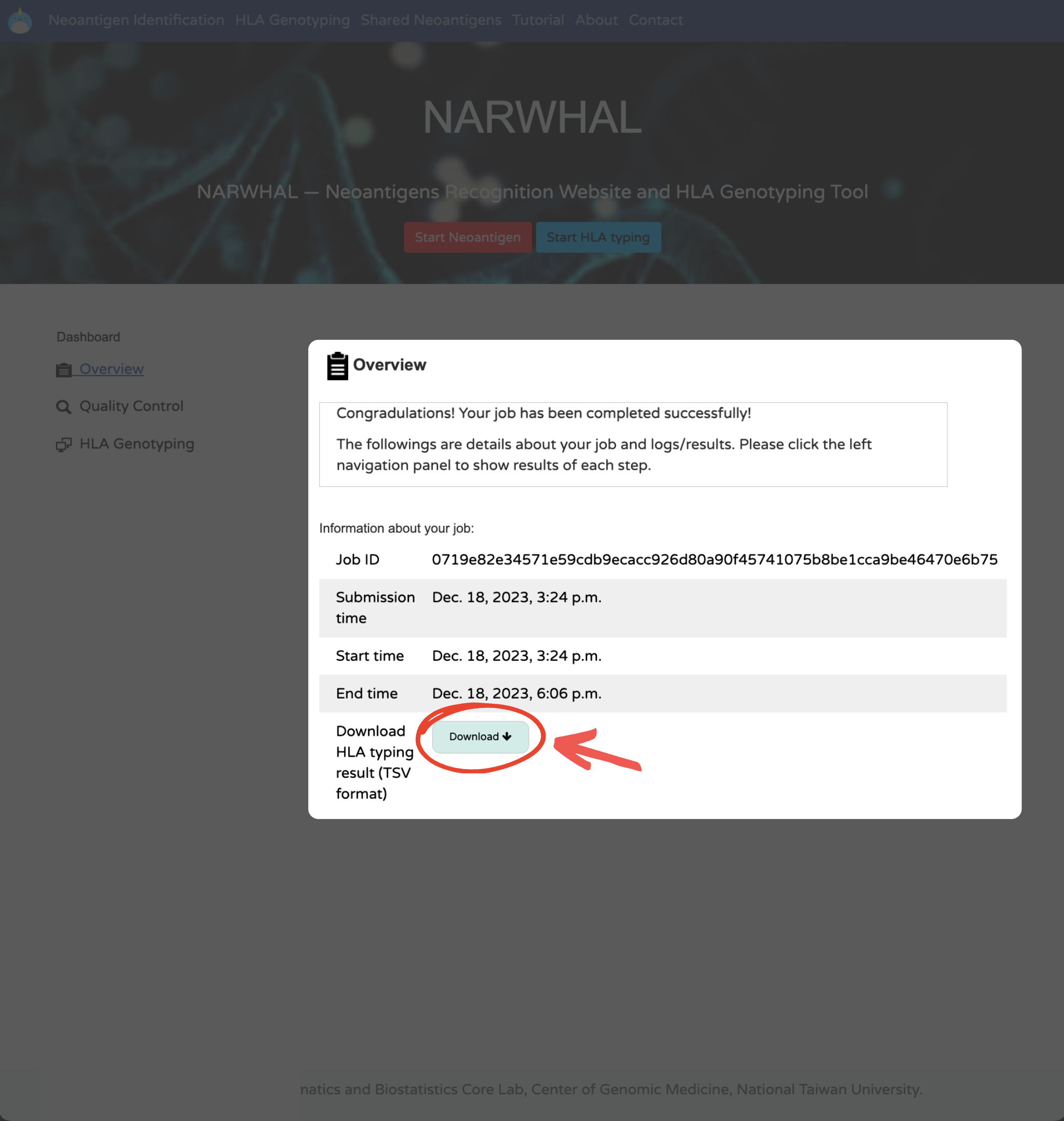1064x1121 pixels.
Task: Select HLA Genotyping in the Dashboard sidebar
Action: (137, 444)
